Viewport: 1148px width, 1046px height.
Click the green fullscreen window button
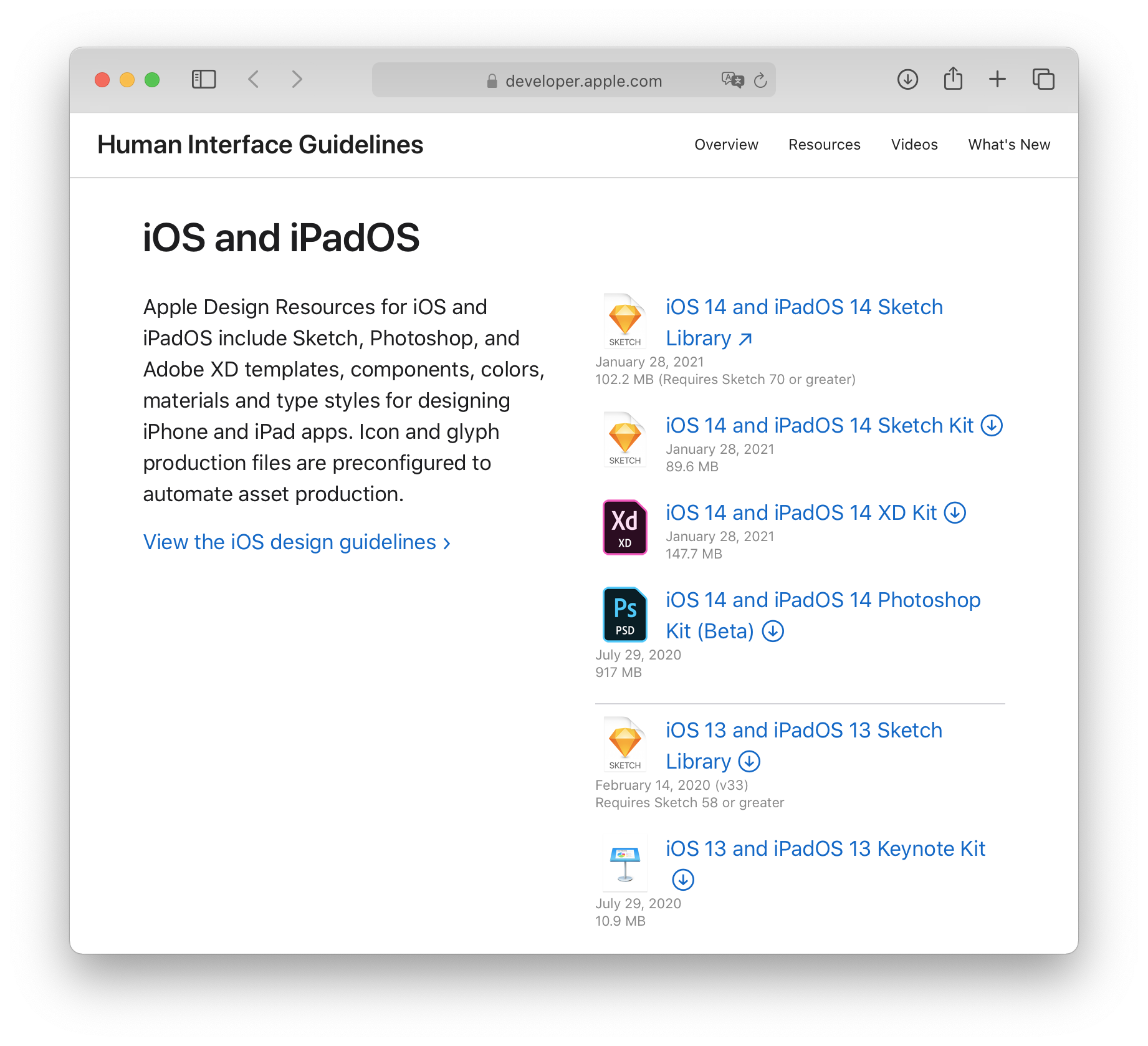[x=152, y=80]
